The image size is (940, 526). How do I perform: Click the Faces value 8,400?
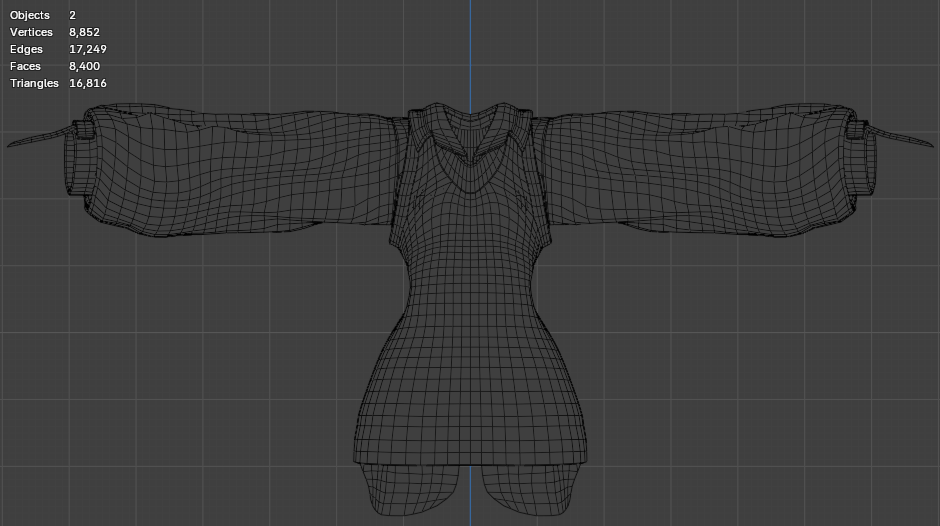pos(85,66)
